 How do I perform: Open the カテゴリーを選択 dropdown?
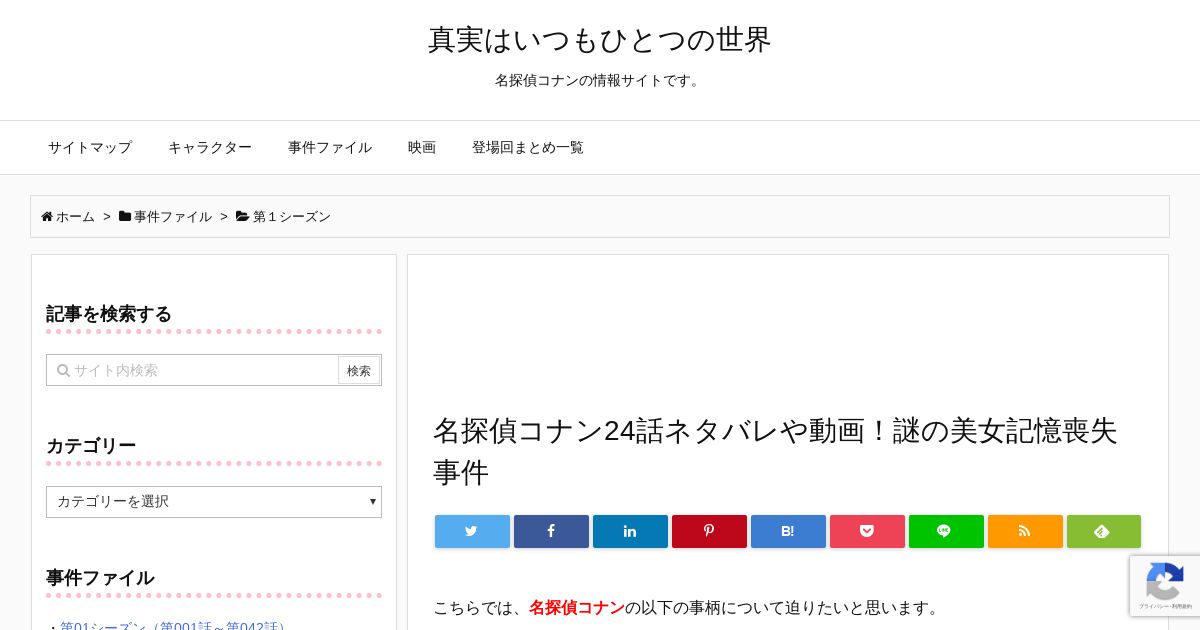tap(214, 502)
